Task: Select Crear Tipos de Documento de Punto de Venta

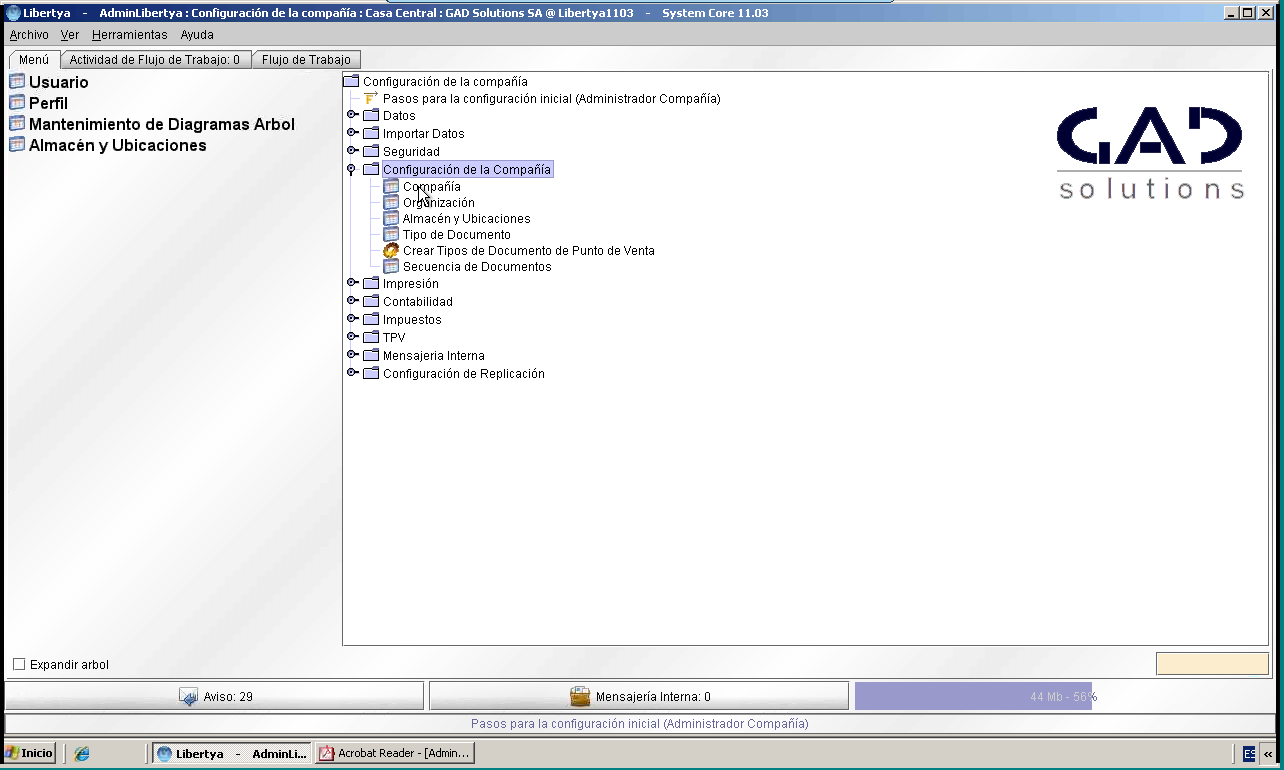Action: pos(528,250)
